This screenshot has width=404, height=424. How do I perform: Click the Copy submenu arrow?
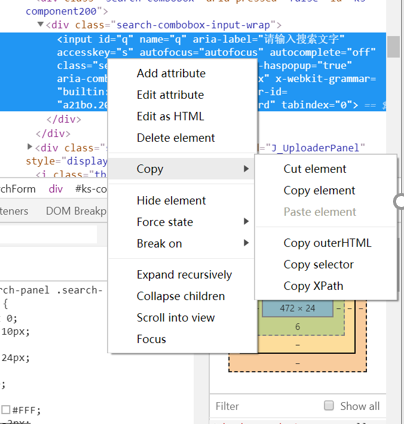pos(246,169)
